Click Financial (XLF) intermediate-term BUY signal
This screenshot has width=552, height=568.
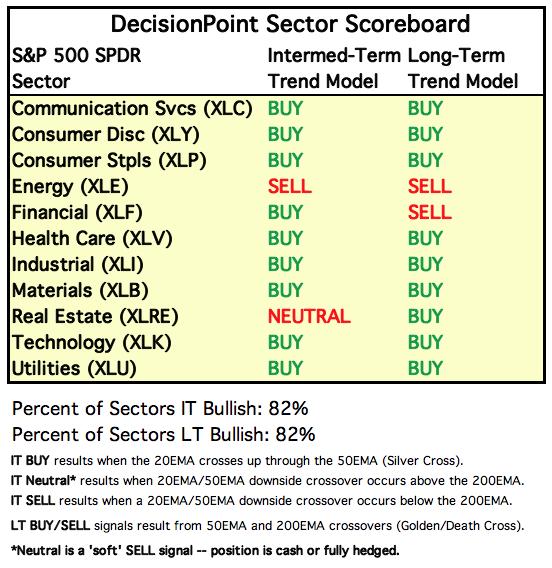point(285,212)
